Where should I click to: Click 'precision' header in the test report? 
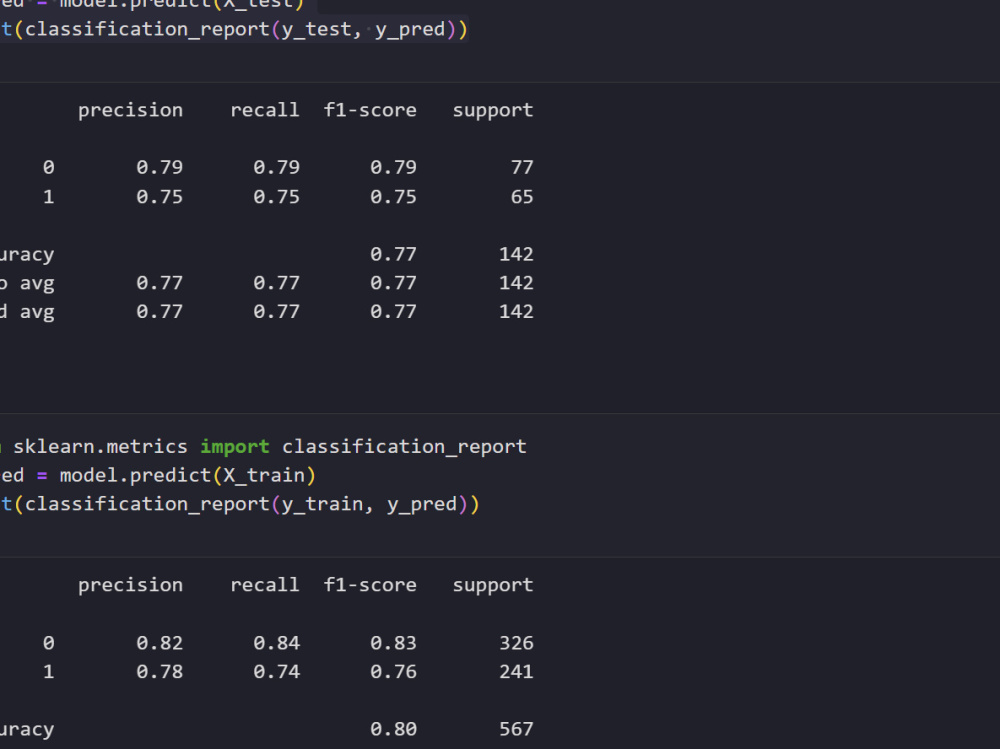pyautogui.click(x=130, y=110)
